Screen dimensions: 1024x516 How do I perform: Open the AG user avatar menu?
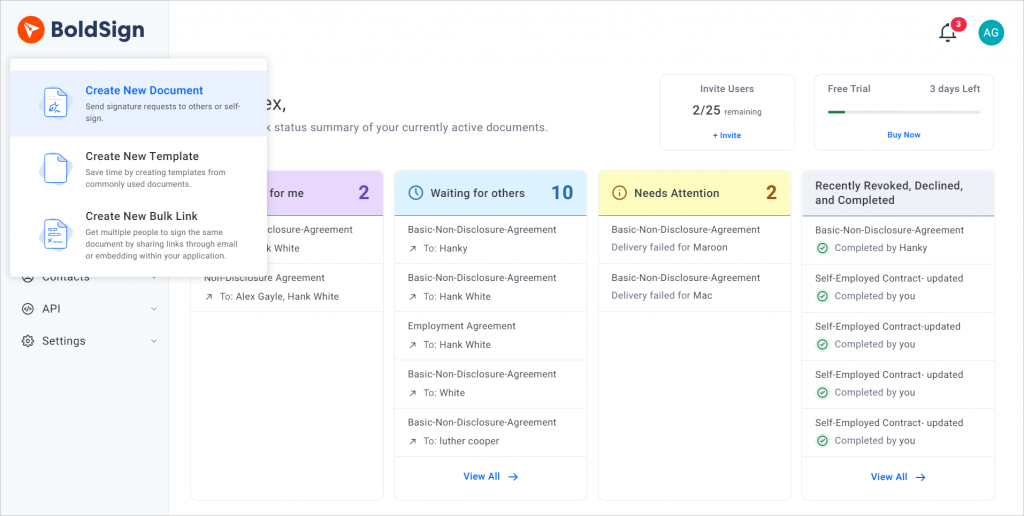coord(990,32)
